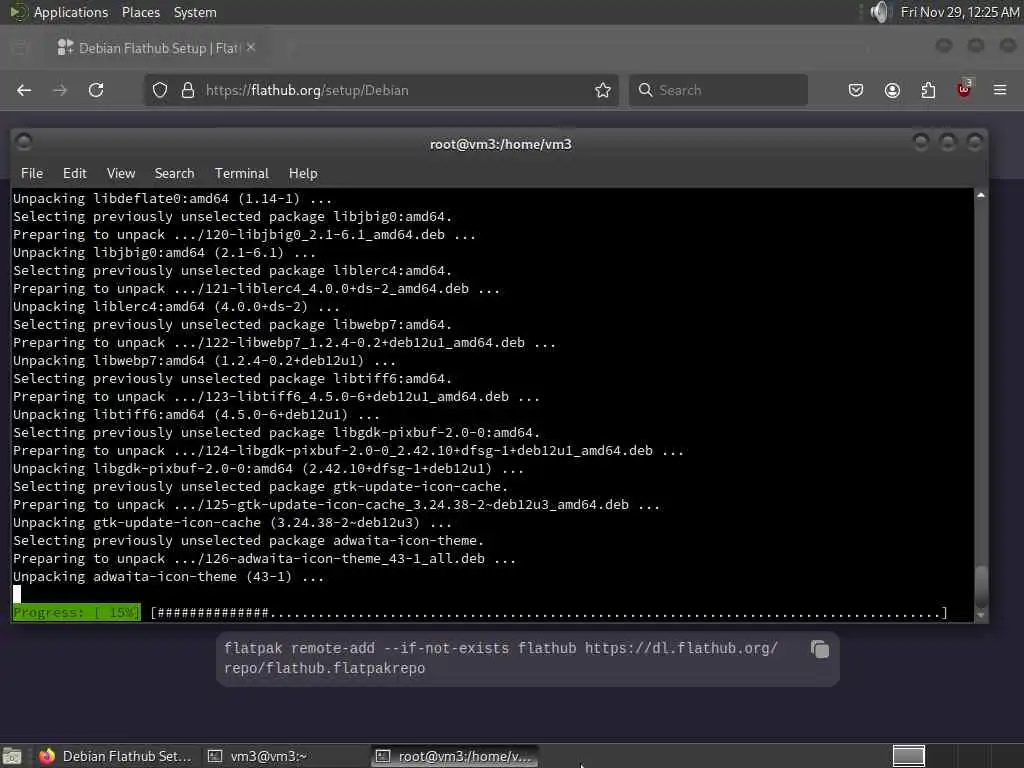Click the terminal scrollbar thumb
This screenshot has height=768, width=1024.
tap(980, 586)
